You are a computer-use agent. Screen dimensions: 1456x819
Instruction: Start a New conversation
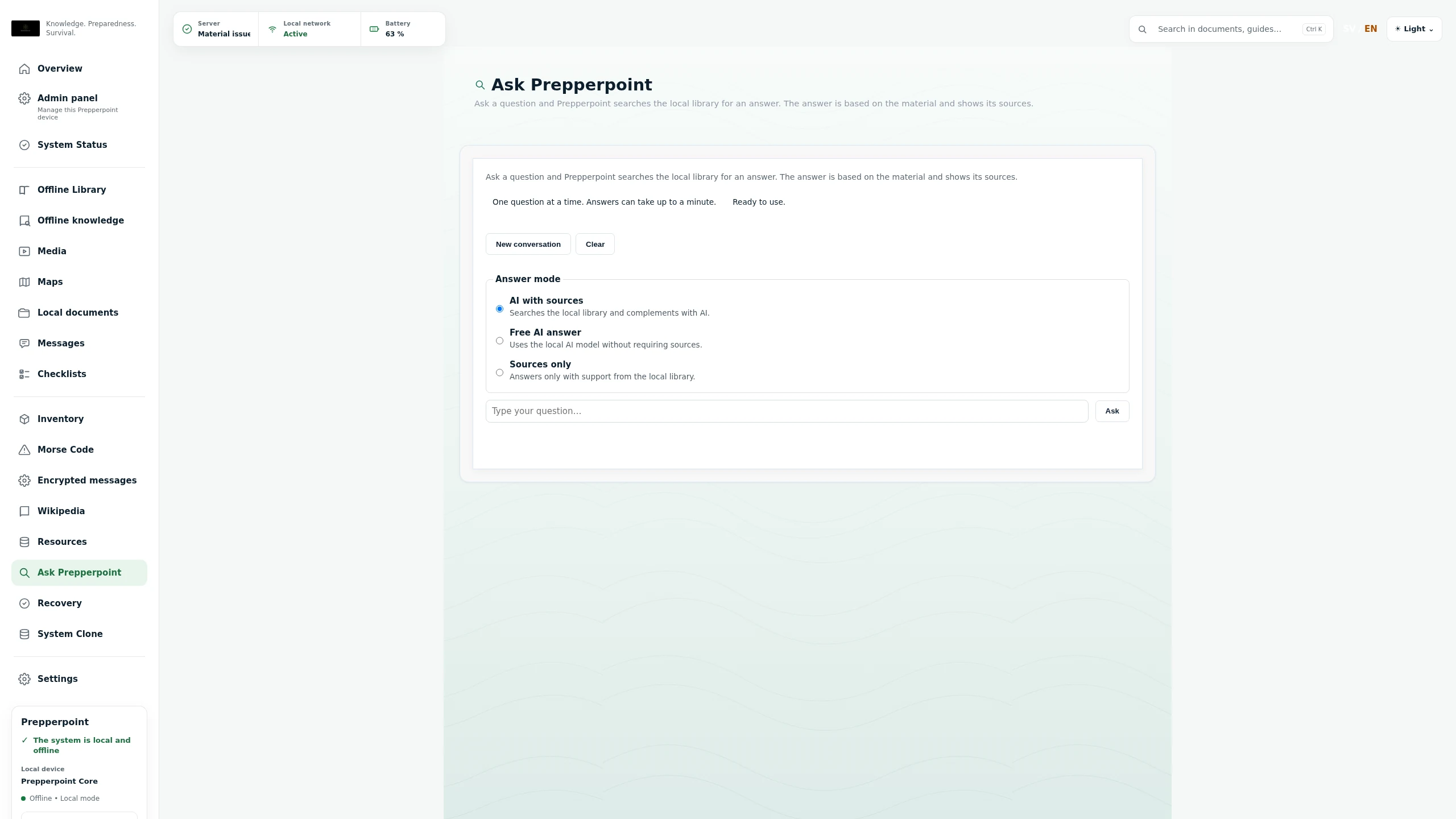coord(528,244)
